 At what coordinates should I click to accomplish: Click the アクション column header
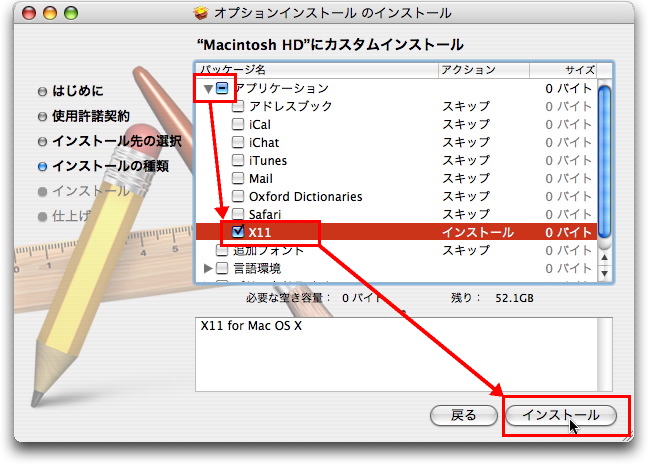point(484,70)
